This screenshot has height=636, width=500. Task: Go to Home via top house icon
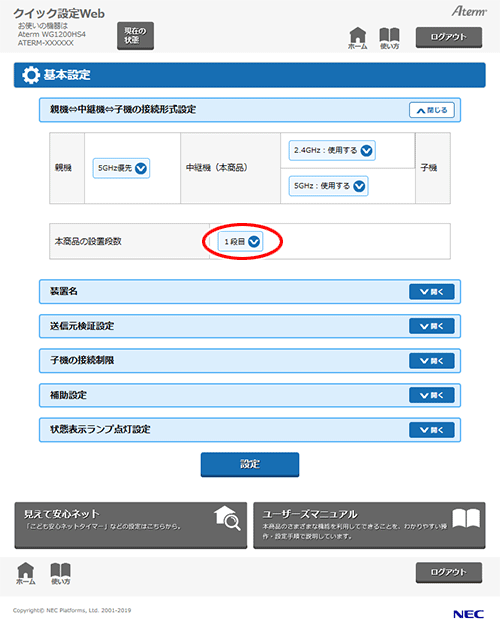[x=357, y=38]
